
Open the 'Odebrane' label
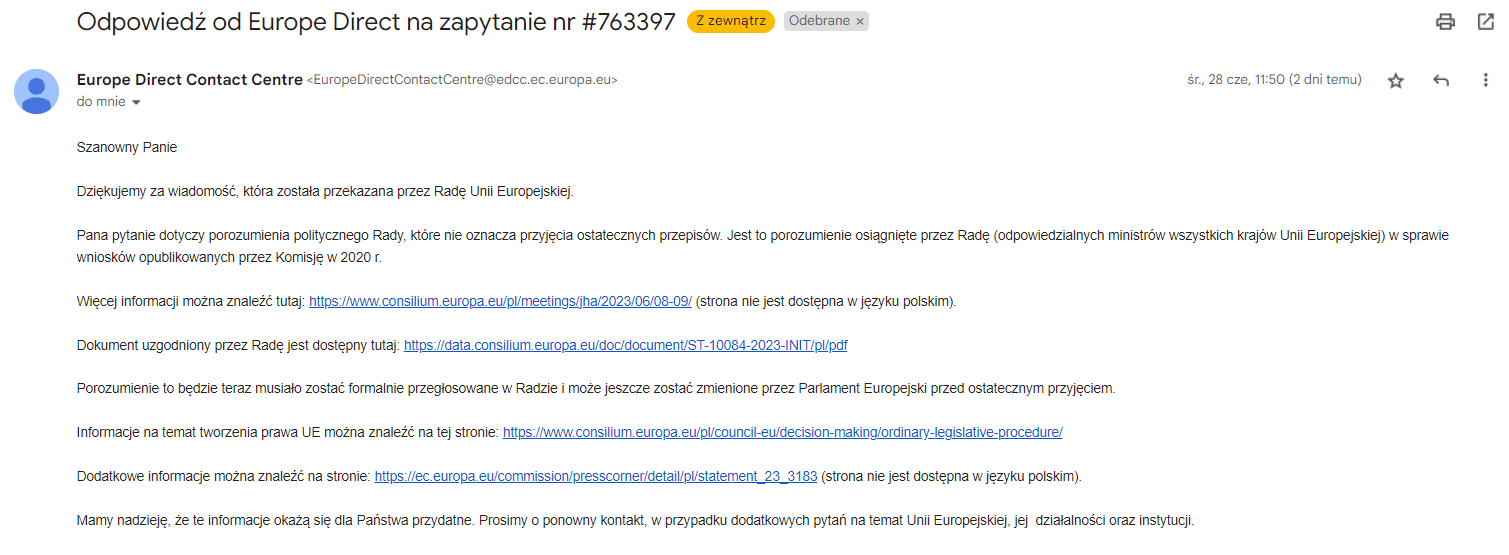[819, 21]
